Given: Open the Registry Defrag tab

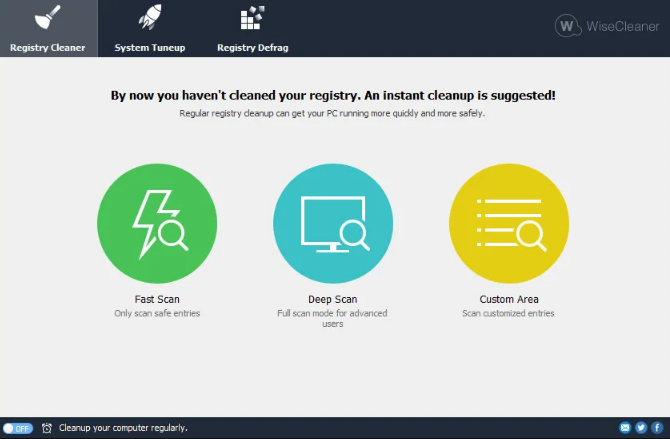Looking at the screenshot, I should [253, 29].
